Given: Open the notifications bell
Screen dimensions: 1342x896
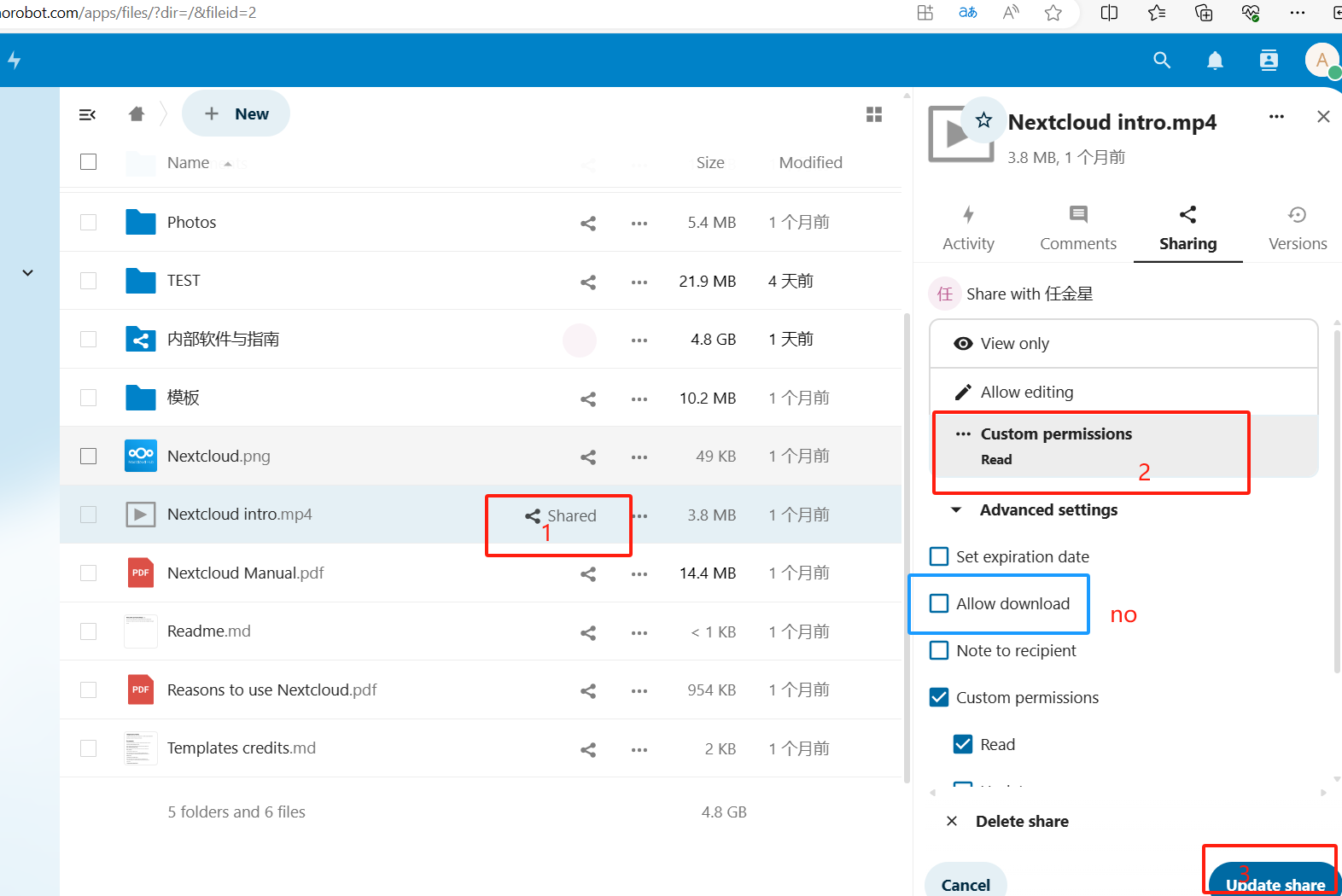Looking at the screenshot, I should pos(1215,60).
